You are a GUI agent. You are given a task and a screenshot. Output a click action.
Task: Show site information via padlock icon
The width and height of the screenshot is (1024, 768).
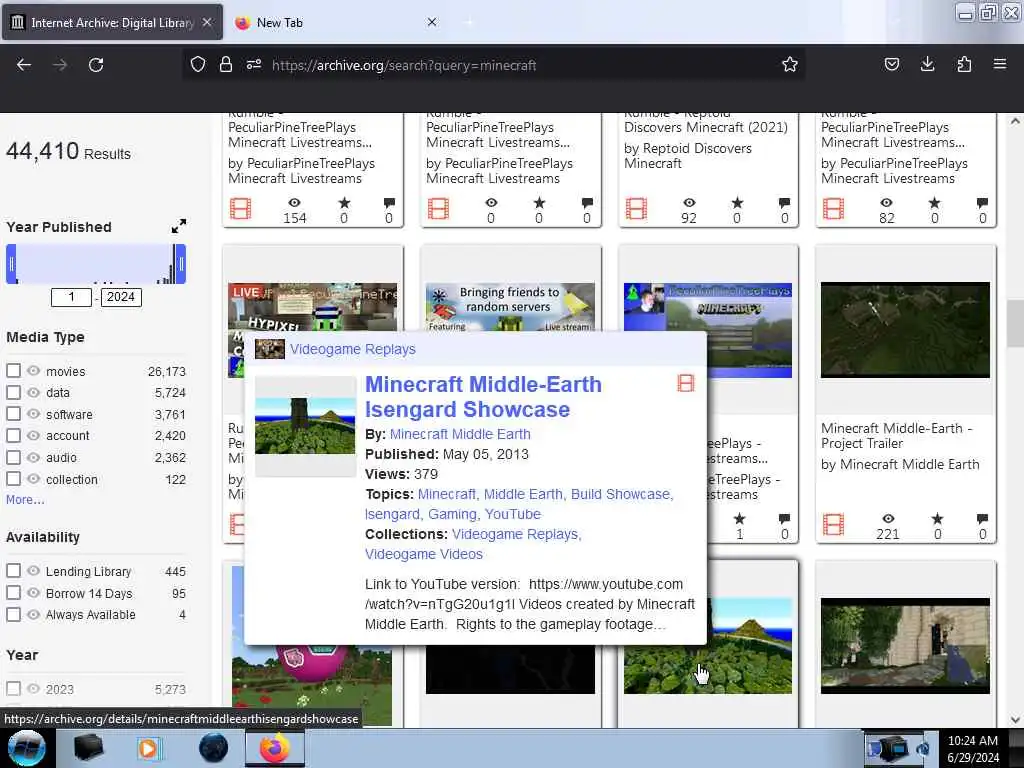coord(226,64)
